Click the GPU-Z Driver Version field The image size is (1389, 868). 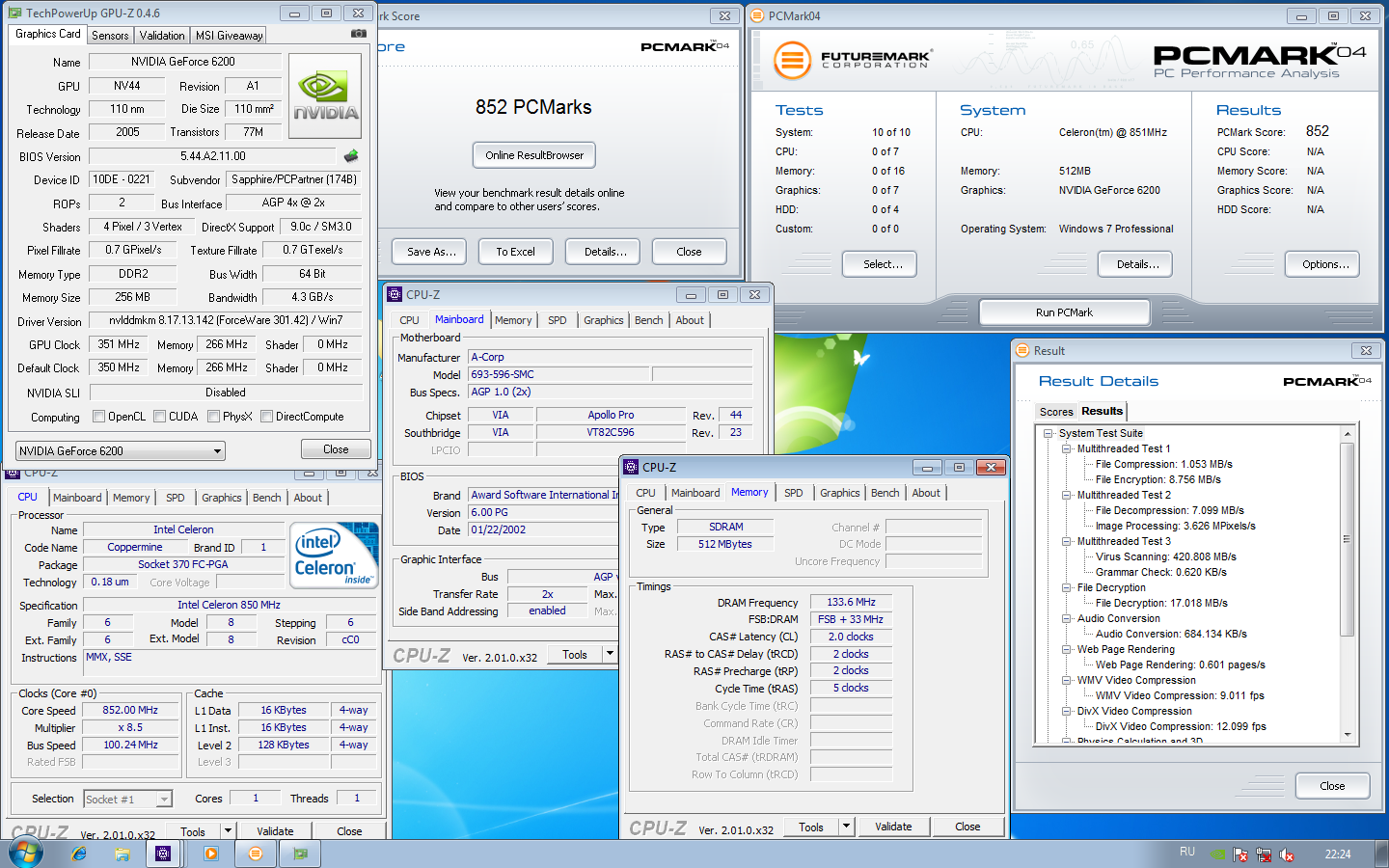[226, 320]
